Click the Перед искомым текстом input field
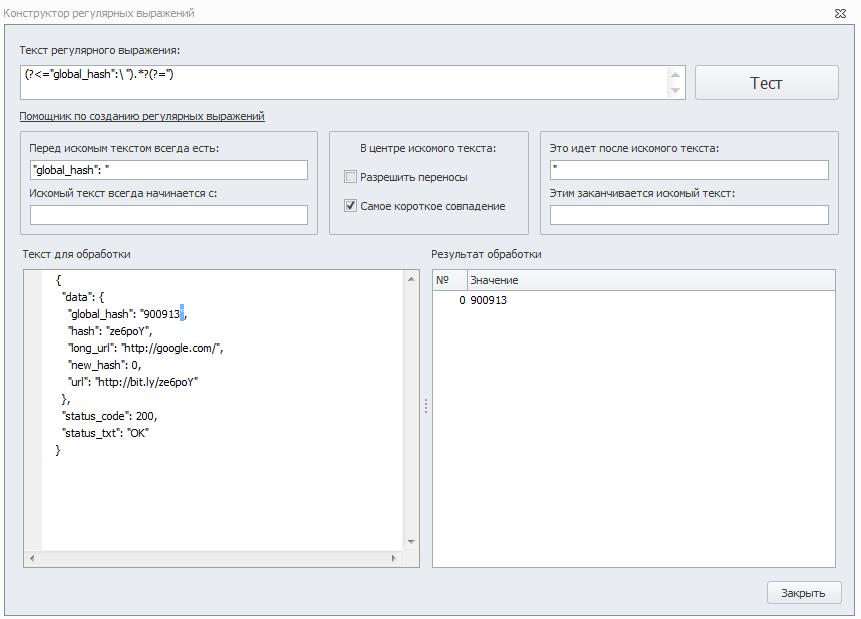Viewport: 861px width, 619px height. pos(169,170)
